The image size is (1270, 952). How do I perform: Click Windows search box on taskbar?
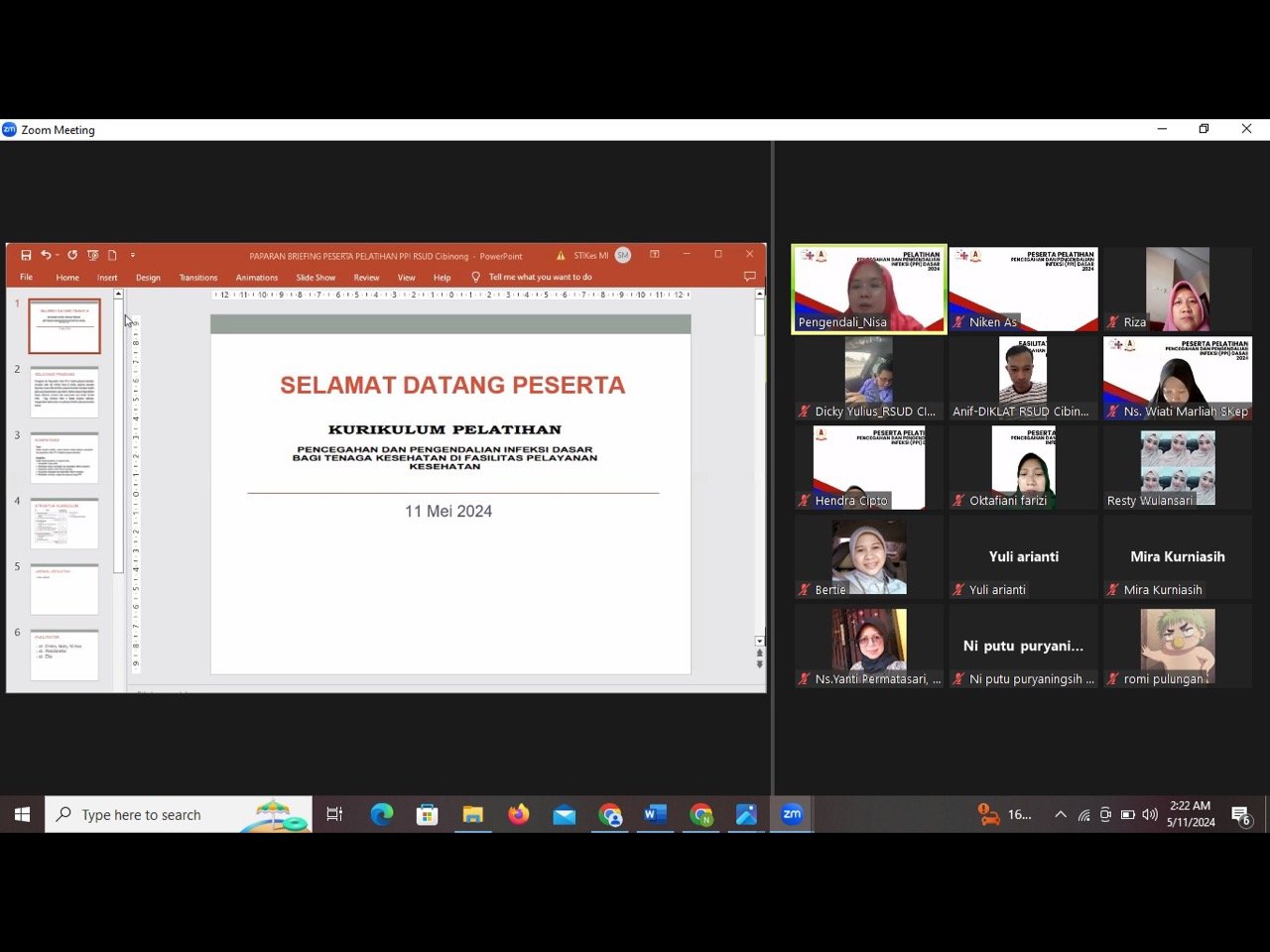pyautogui.click(x=179, y=815)
